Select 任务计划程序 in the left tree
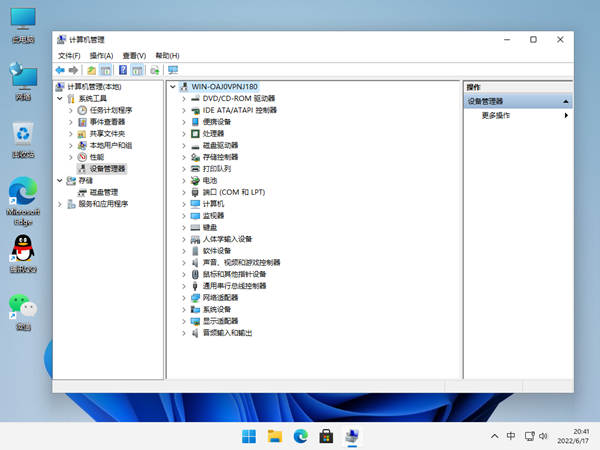This screenshot has width=600, height=450. pyautogui.click(x=109, y=110)
